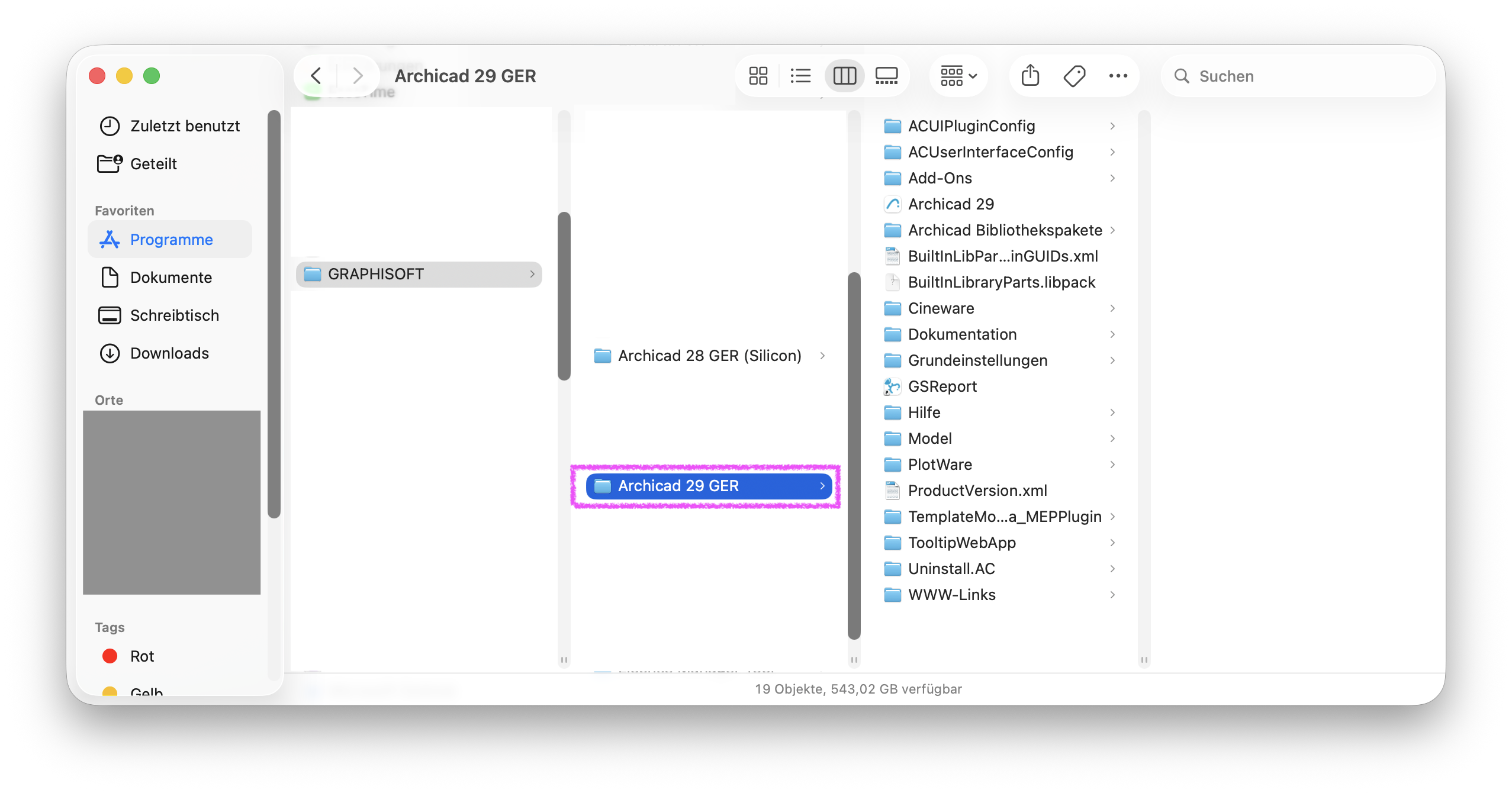Click the Programme app store icon
Viewport: 1512px width, 793px height.
click(x=110, y=240)
